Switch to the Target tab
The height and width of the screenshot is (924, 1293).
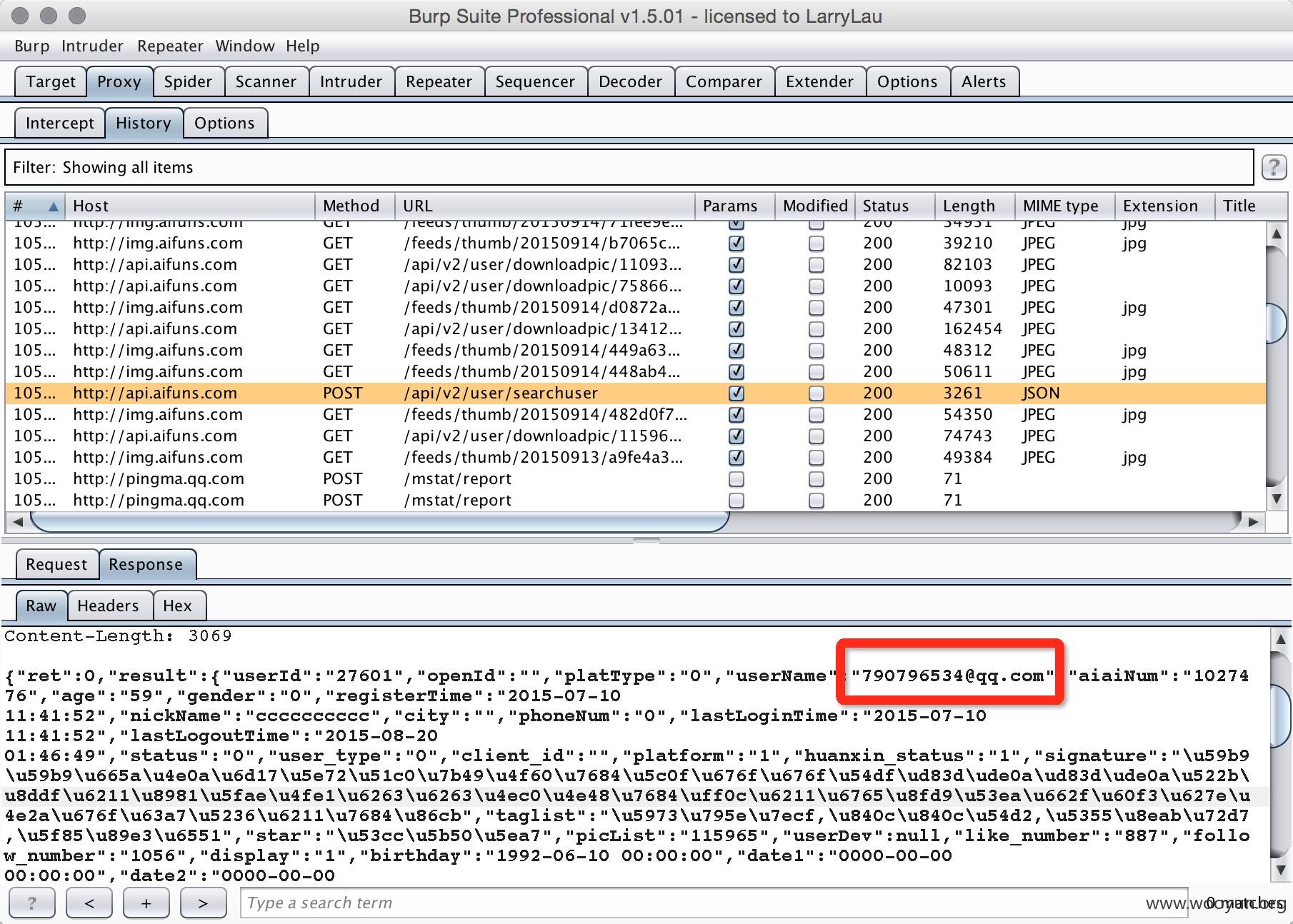pyautogui.click(x=51, y=81)
